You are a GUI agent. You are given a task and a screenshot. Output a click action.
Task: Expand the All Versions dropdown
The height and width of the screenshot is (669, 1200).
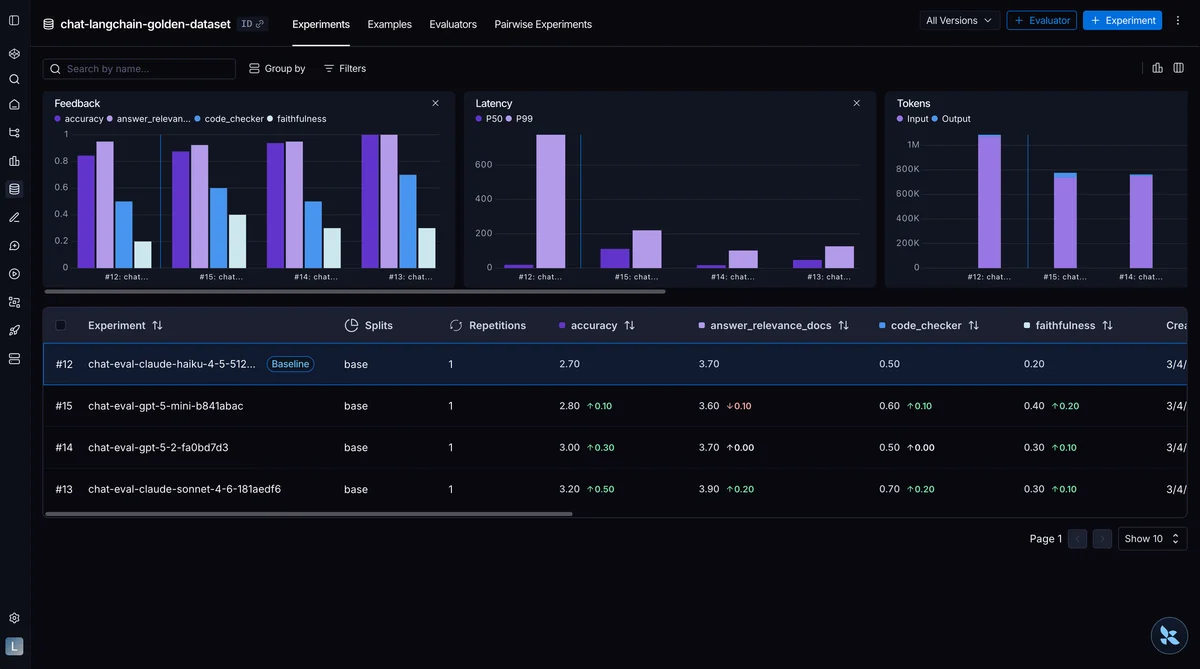point(958,20)
